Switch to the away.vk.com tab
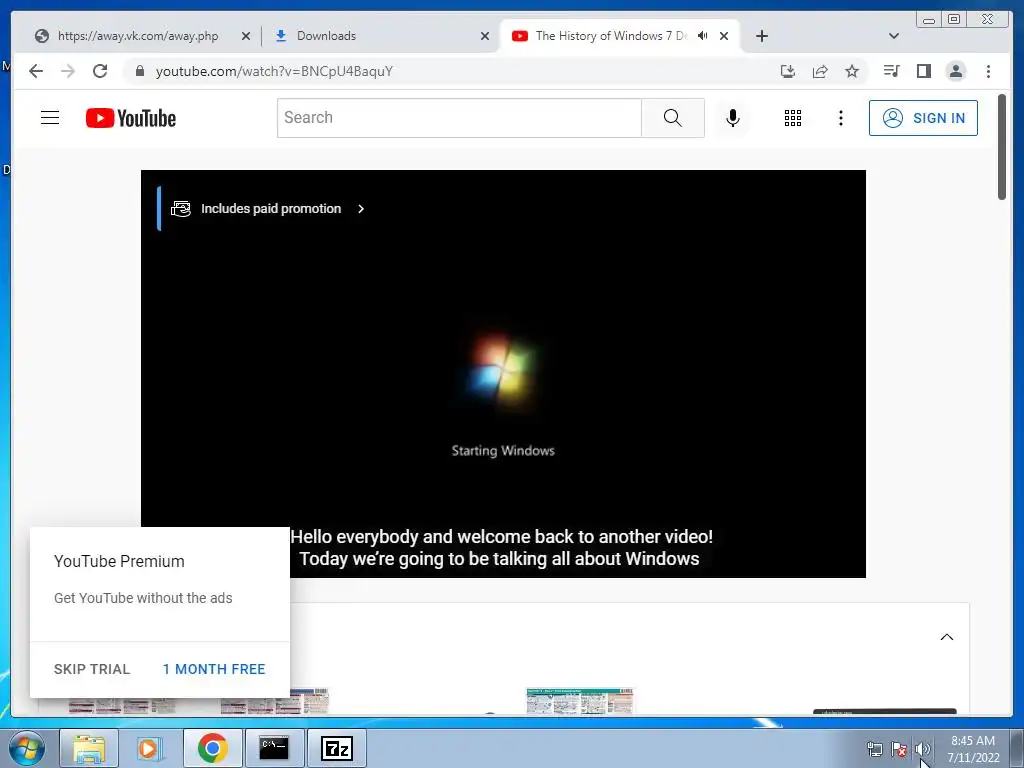The image size is (1024, 768). [x=137, y=36]
